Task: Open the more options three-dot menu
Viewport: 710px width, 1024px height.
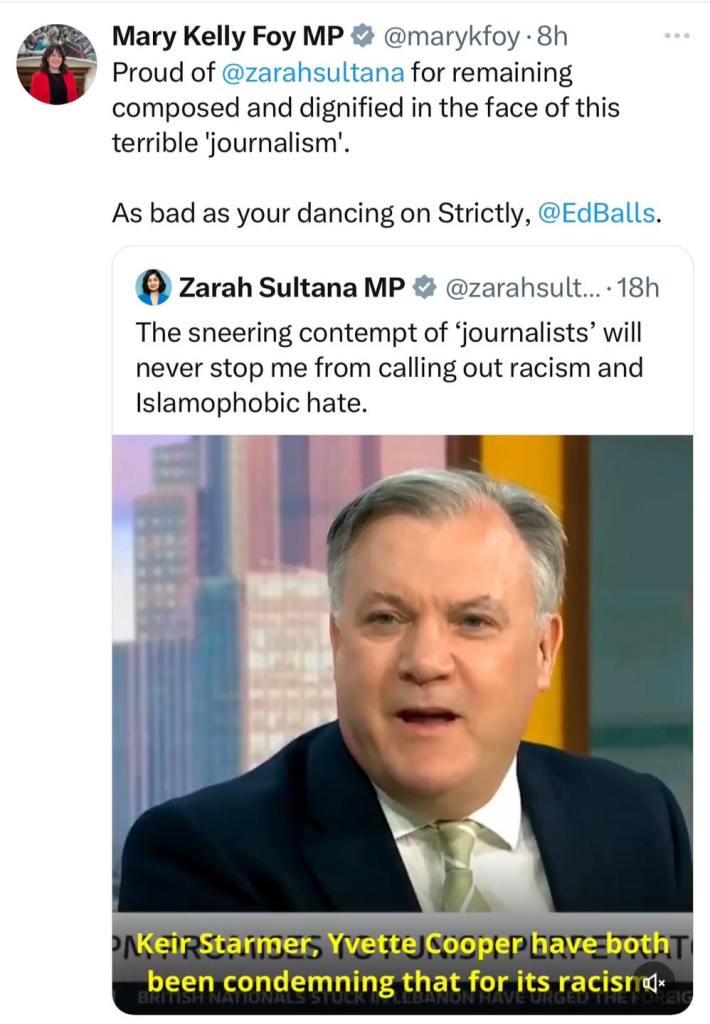Action: pos(677,37)
